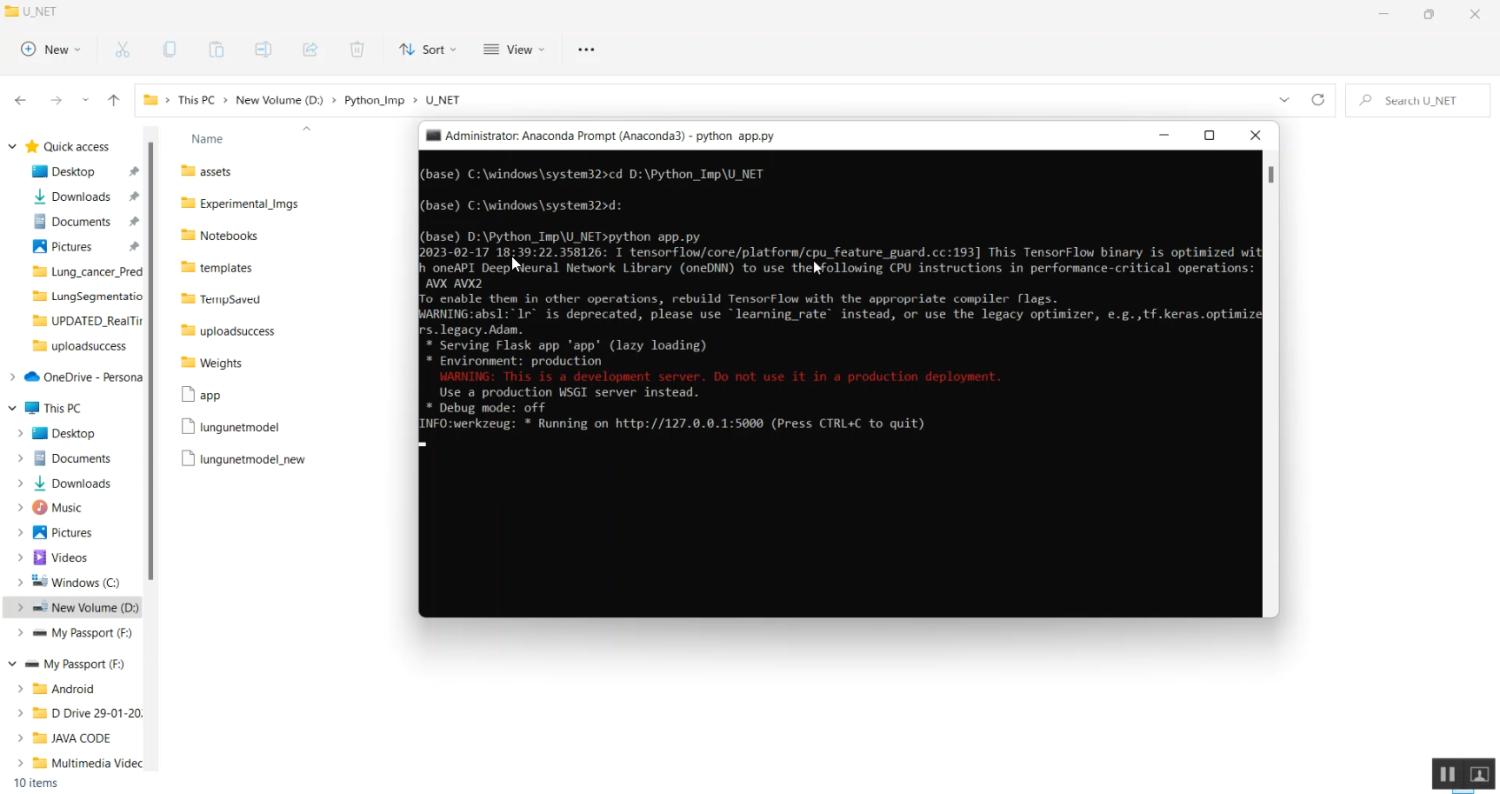Click the 10 items status bar text
Screen dimensions: 1500x794
[x=35, y=783]
